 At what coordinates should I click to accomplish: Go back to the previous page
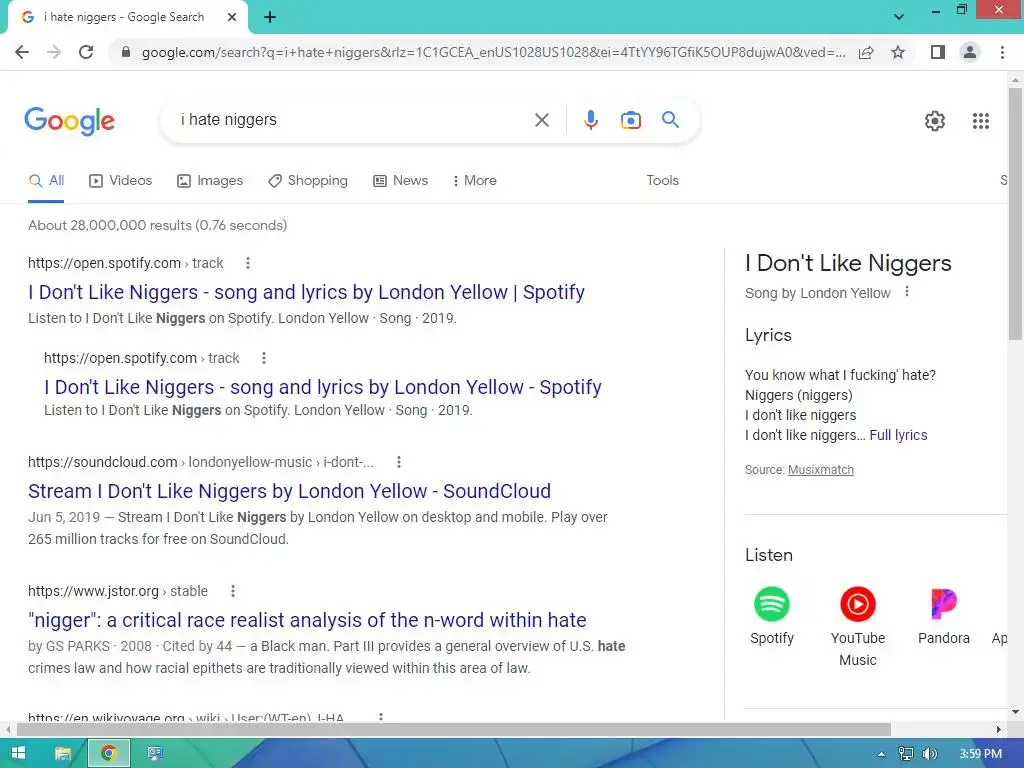(x=22, y=52)
